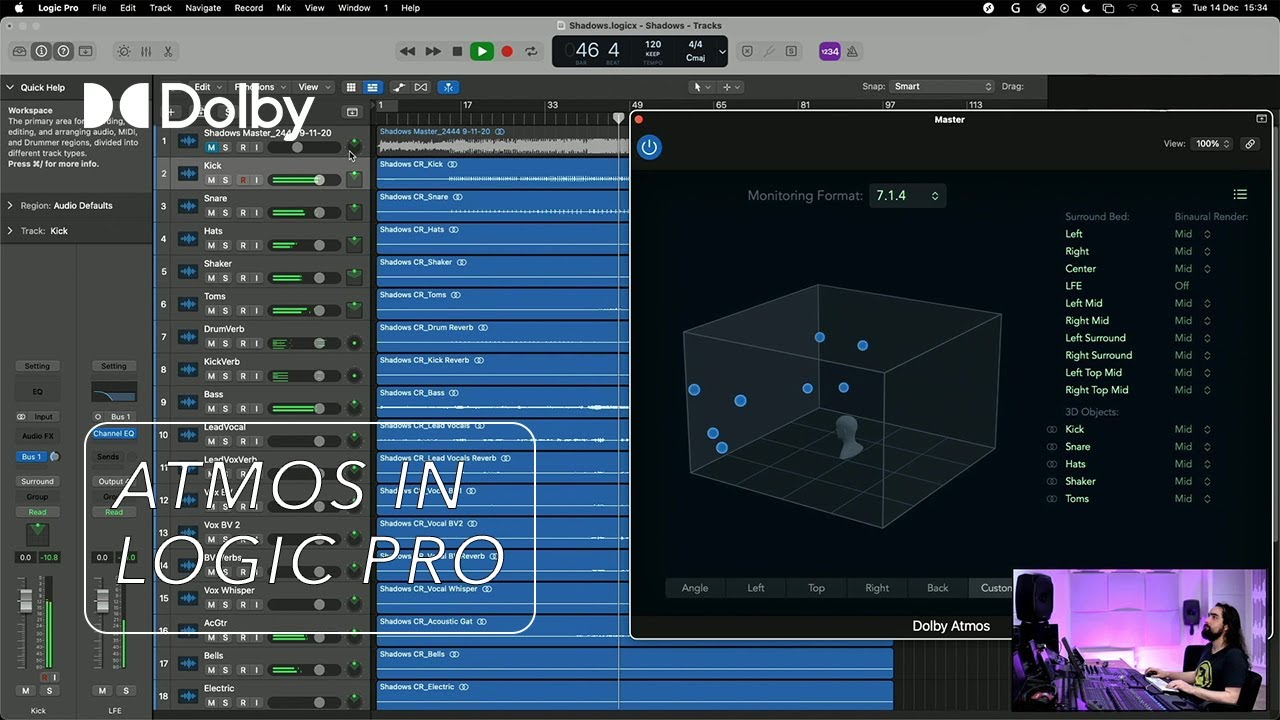Toggle record enable R on Kick track
Screen dimensions: 1280x720
click(242, 180)
